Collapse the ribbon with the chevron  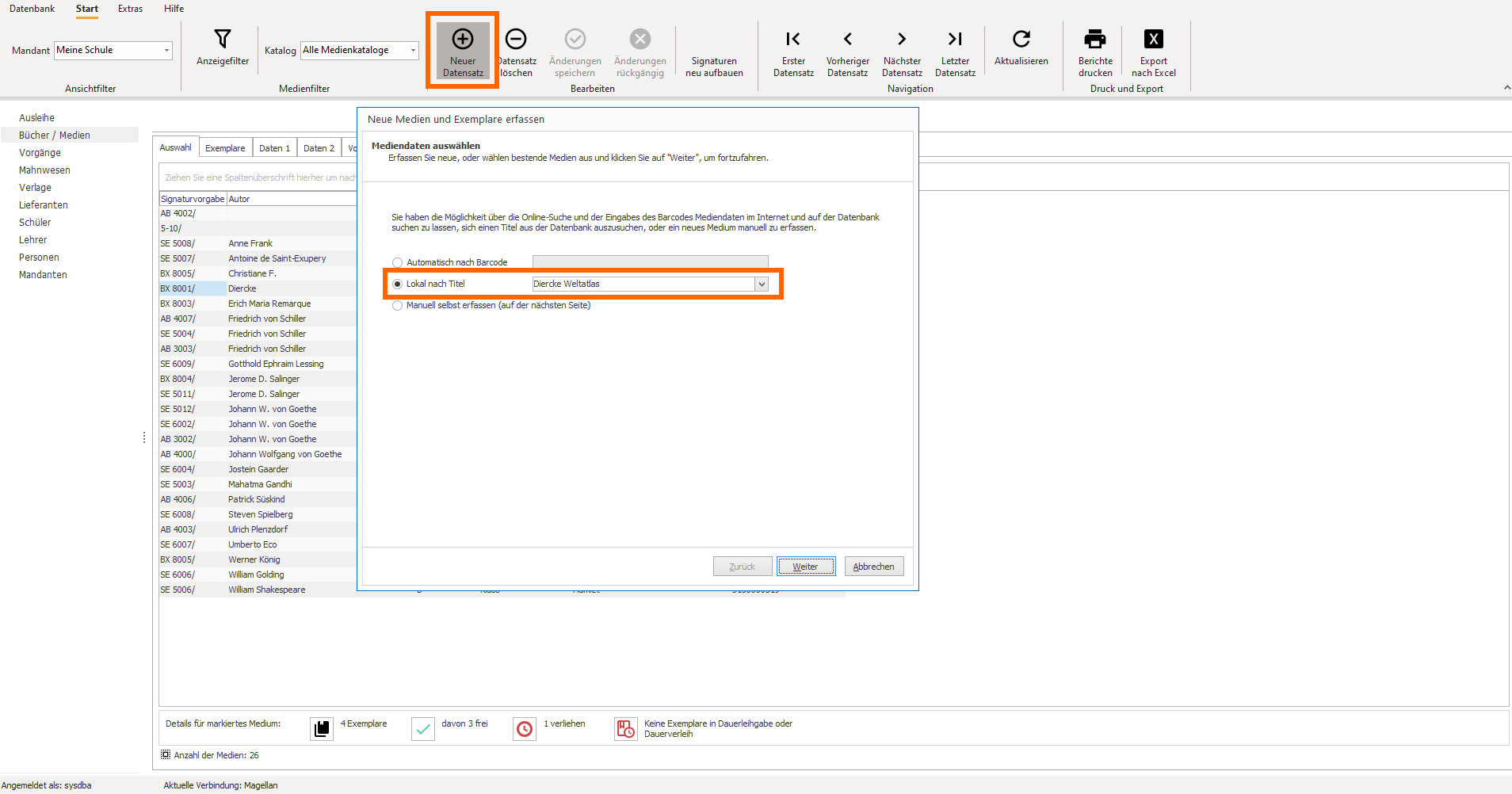tap(1506, 88)
